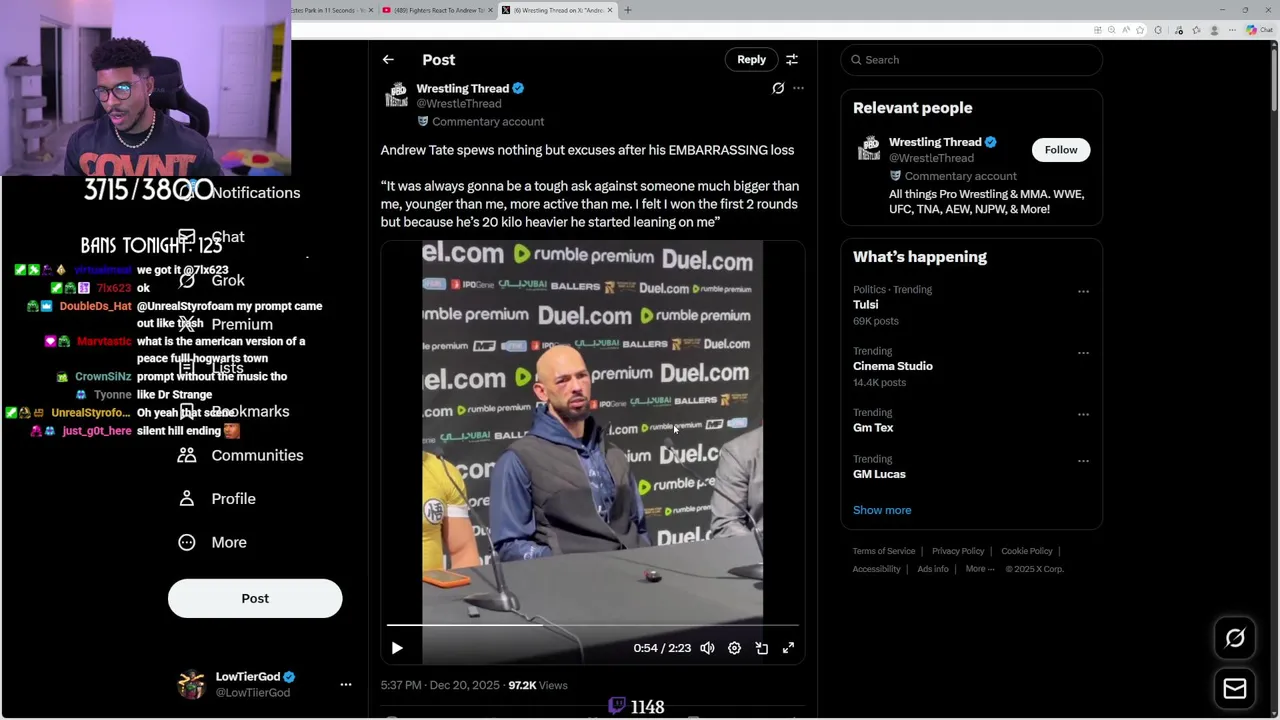Seek on the video progress bar

click(x=592, y=625)
